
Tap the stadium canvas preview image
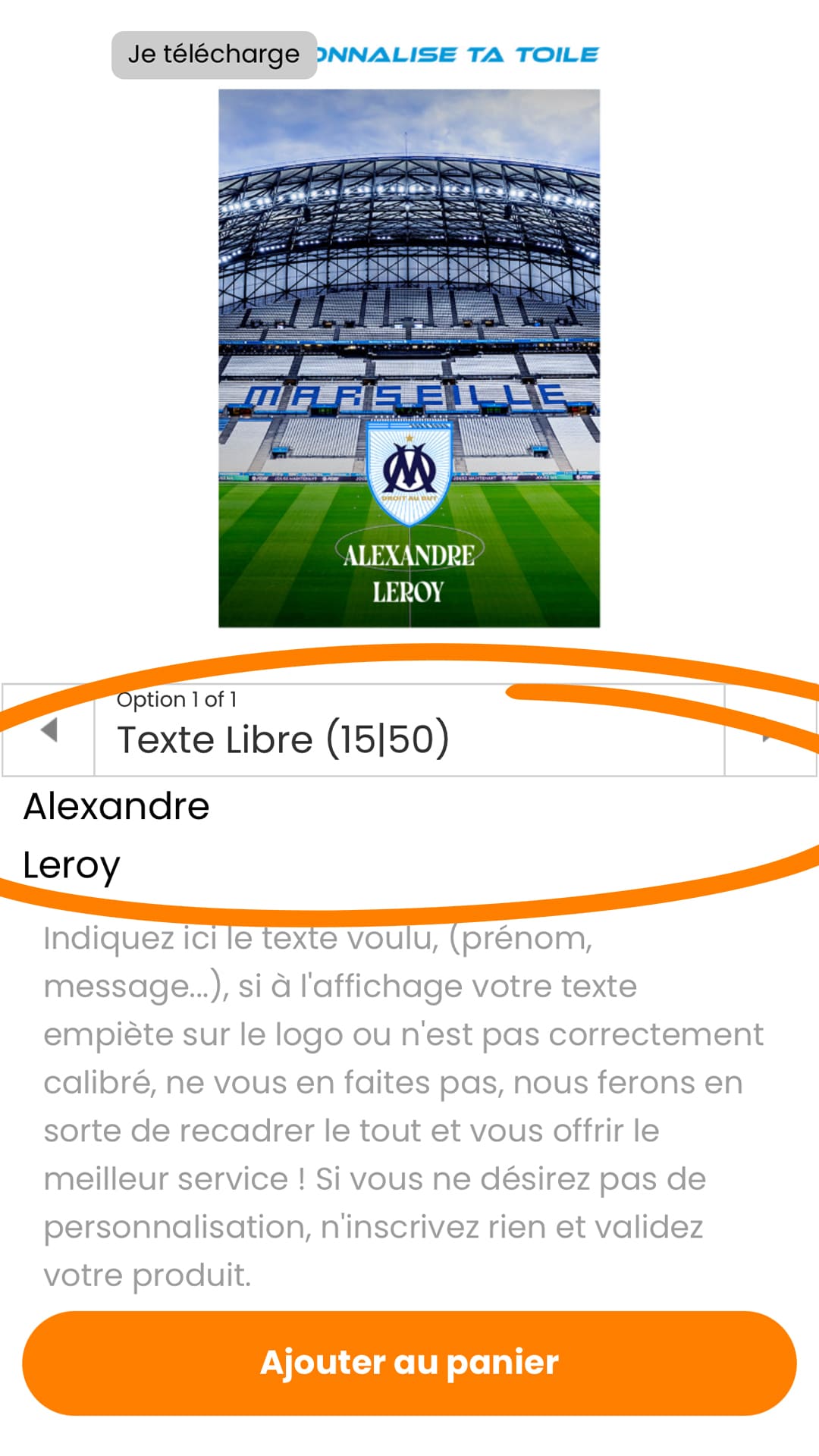click(409, 358)
